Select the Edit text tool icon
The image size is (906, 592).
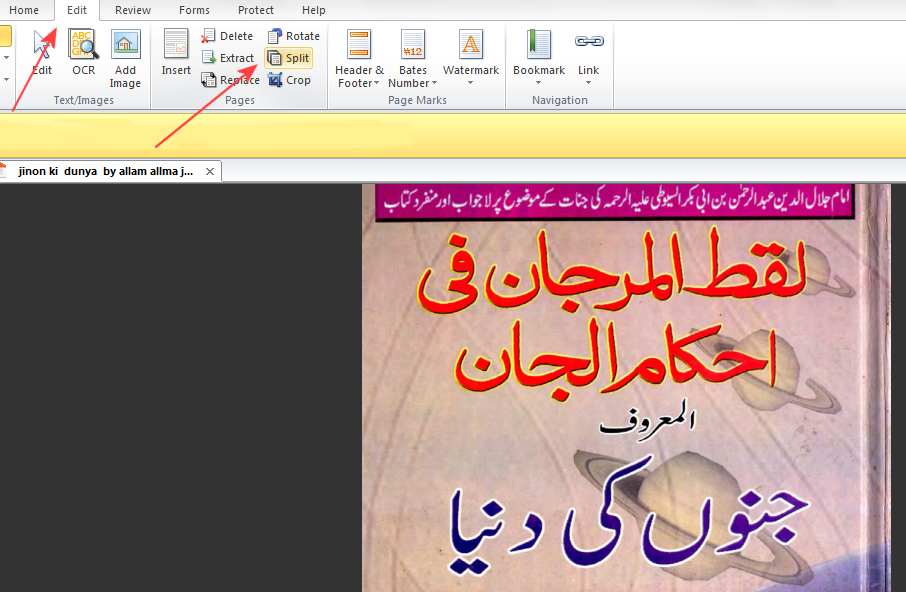click(x=42, y=46)
